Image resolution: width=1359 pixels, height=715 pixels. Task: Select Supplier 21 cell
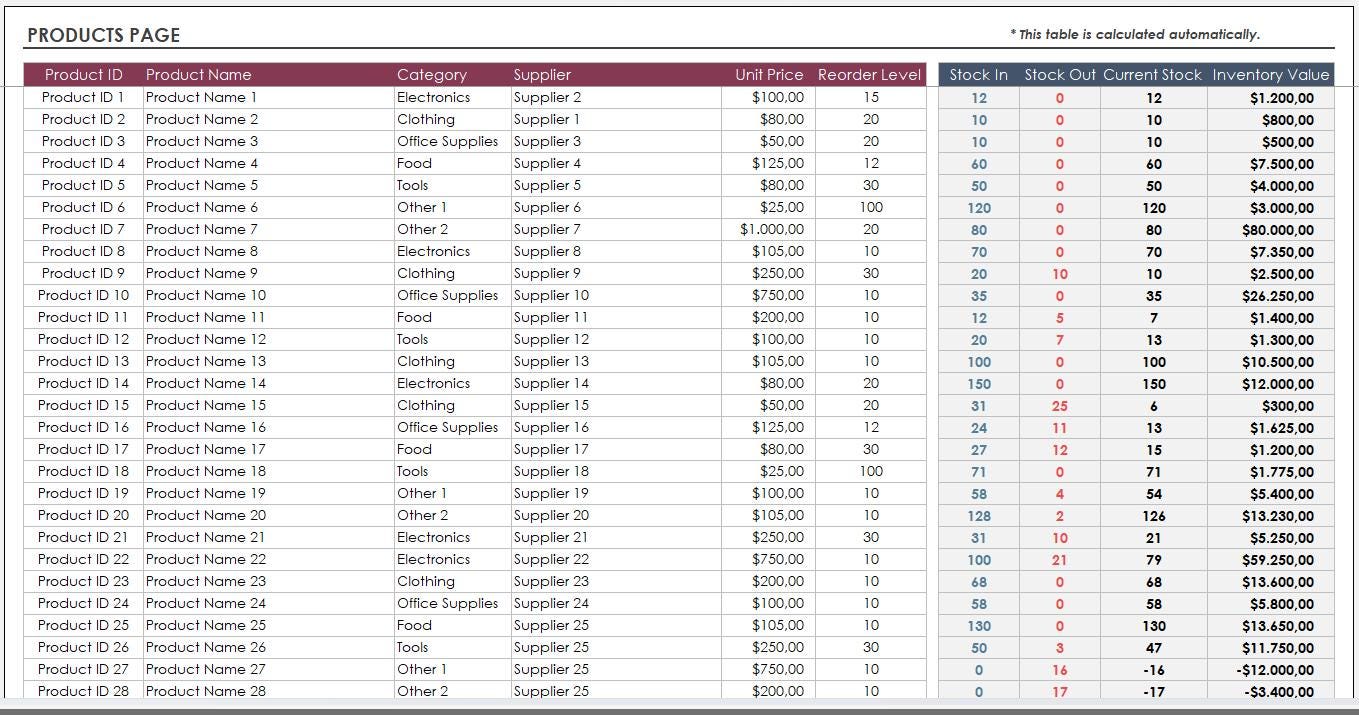[616, 537]
